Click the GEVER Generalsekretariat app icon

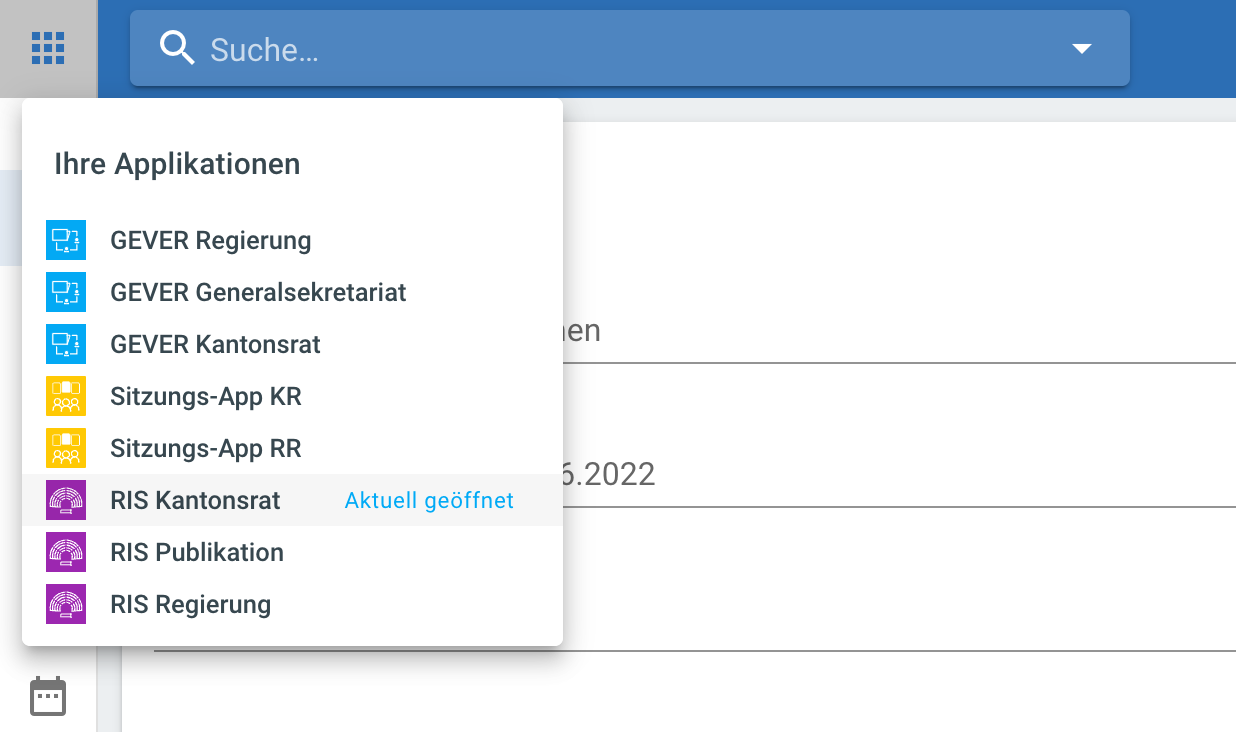tap(66, 292)
